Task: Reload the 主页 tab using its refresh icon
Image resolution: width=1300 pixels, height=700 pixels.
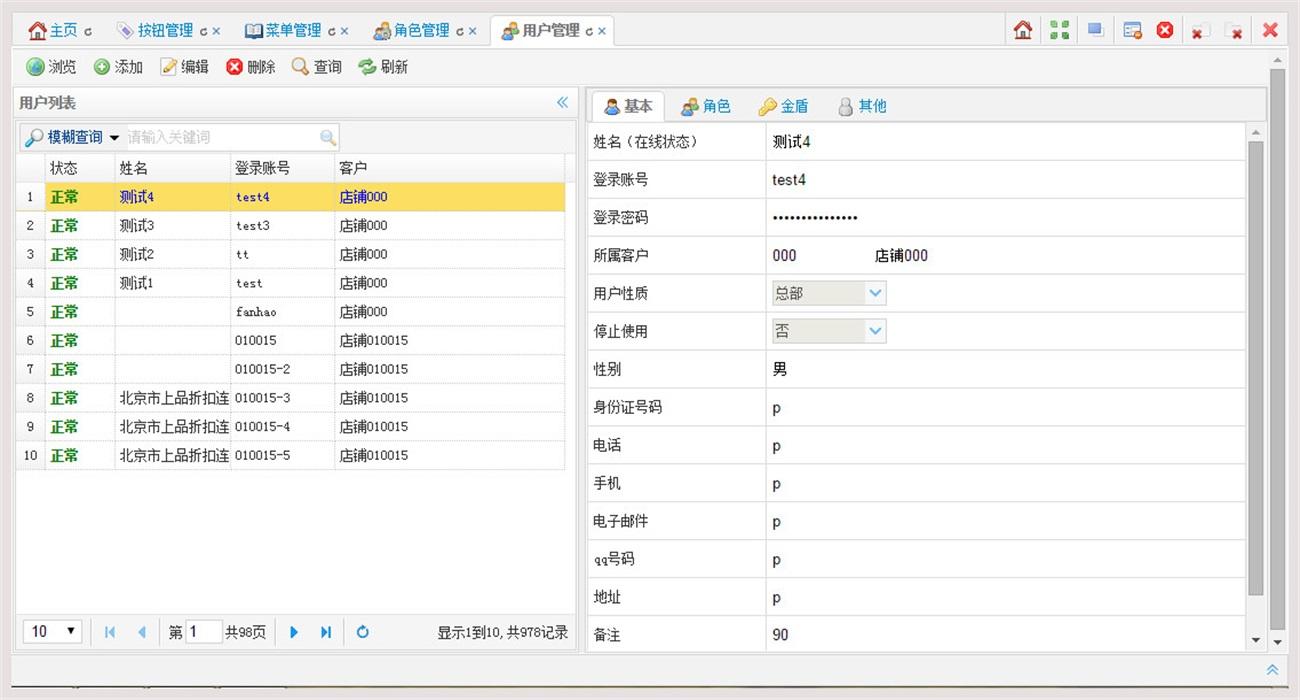Action: pos(88,31)
